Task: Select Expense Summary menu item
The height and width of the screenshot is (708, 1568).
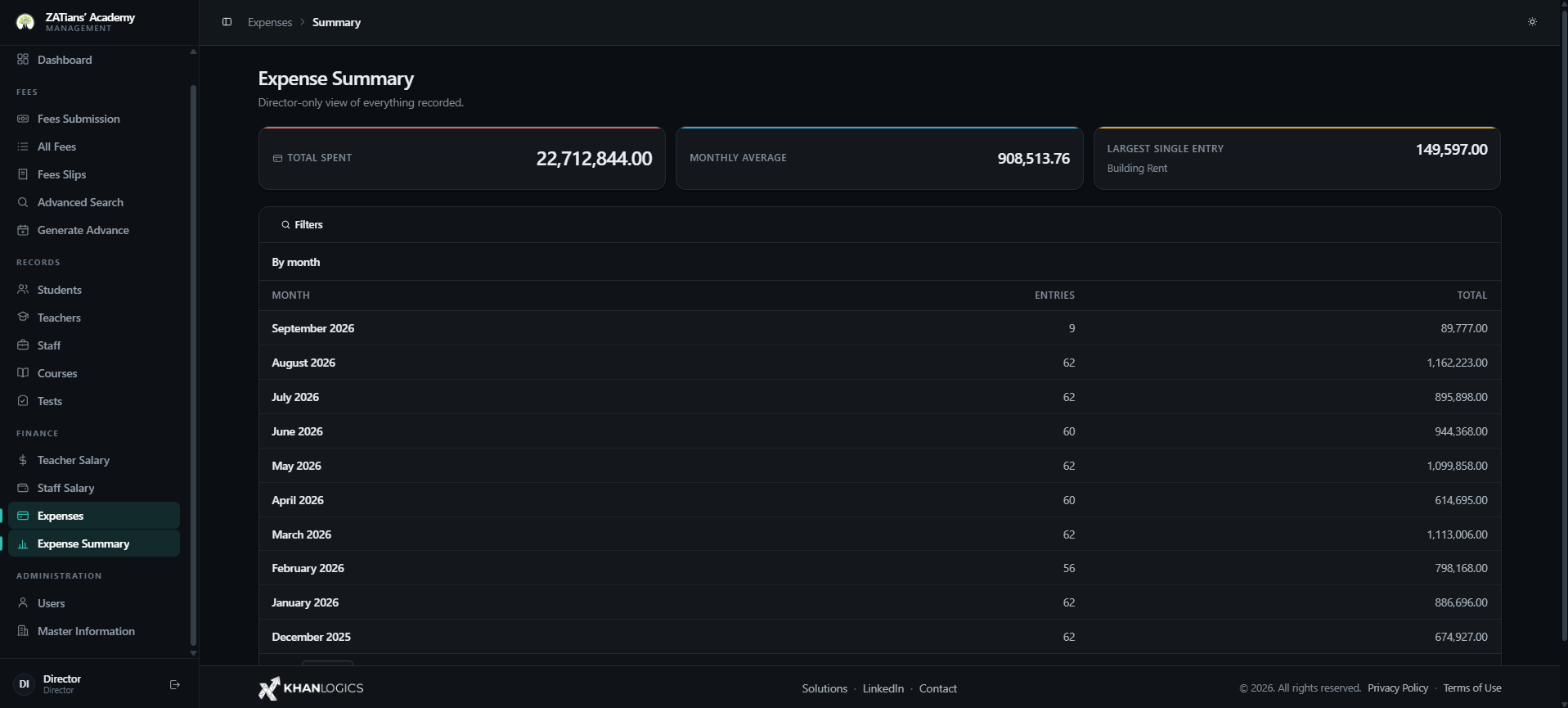Action: coord(94,543)
